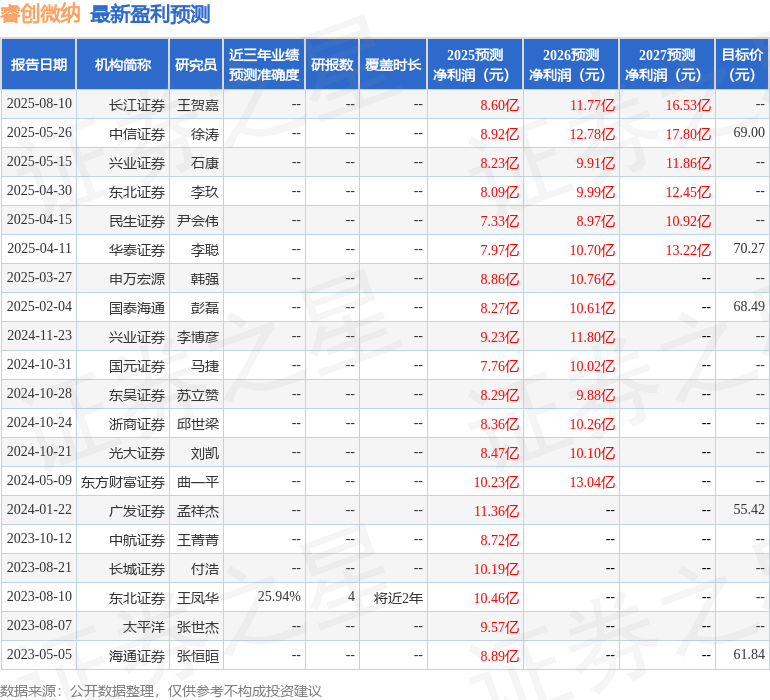
Task: Click target price 55.42
Action: click(x=749, y=509)
